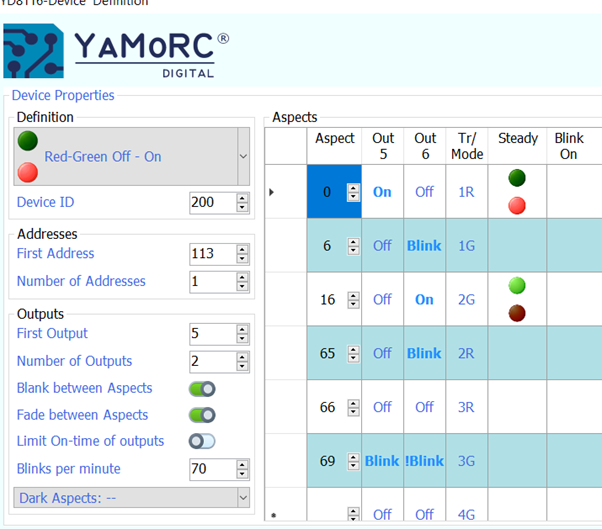Click the Steady signal icon in aspect 16 row
Viewport: 602px width, 529px height.
coord(517,299)
